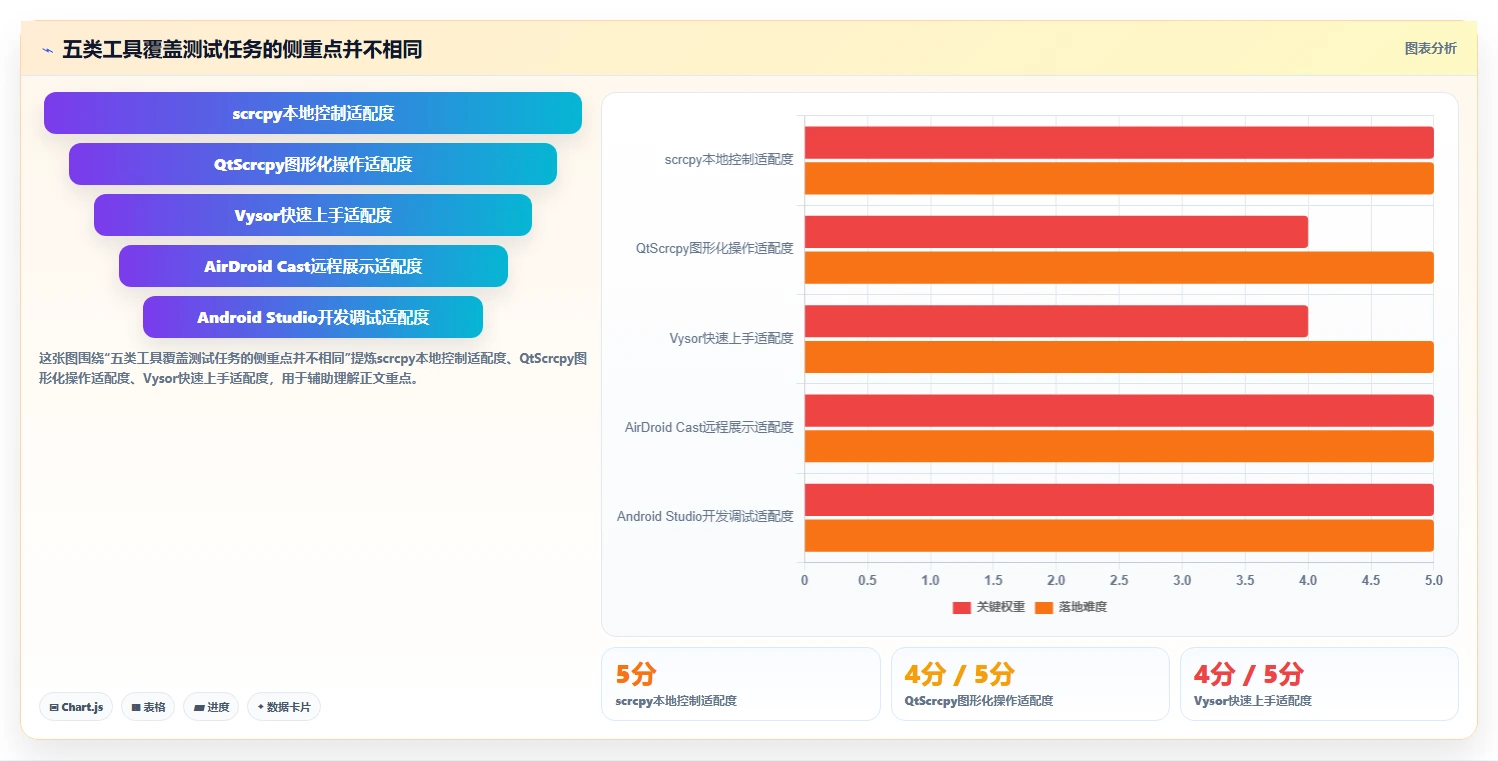
Task: Click the 数据卡片 sparkle icon
Action: coord(261,707)
